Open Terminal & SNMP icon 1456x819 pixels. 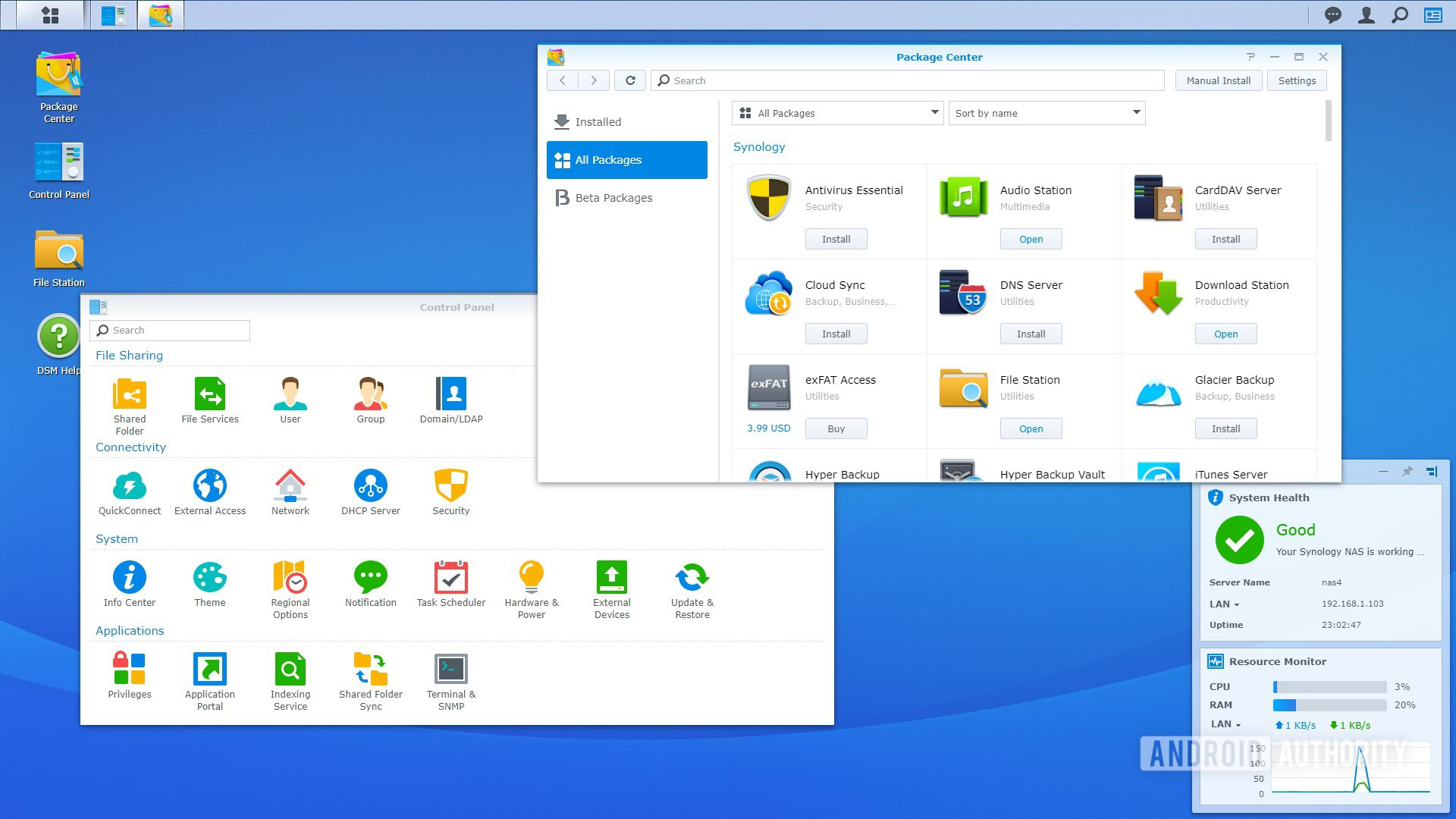coord(450,670)
